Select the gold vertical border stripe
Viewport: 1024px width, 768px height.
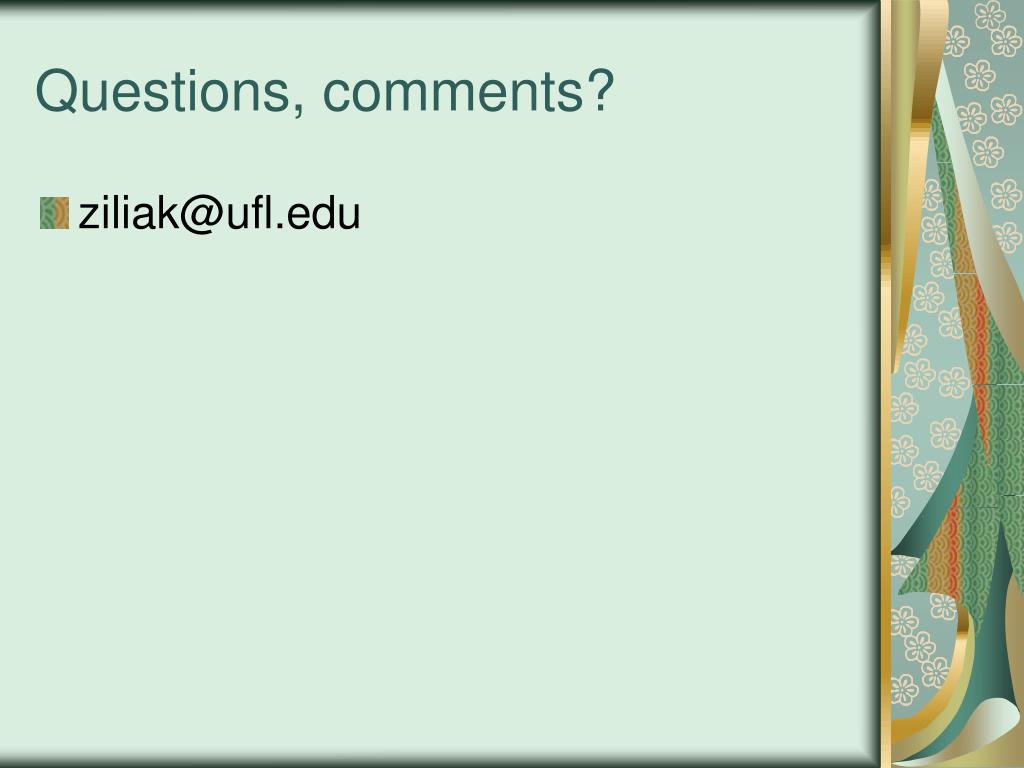(886, 384)
